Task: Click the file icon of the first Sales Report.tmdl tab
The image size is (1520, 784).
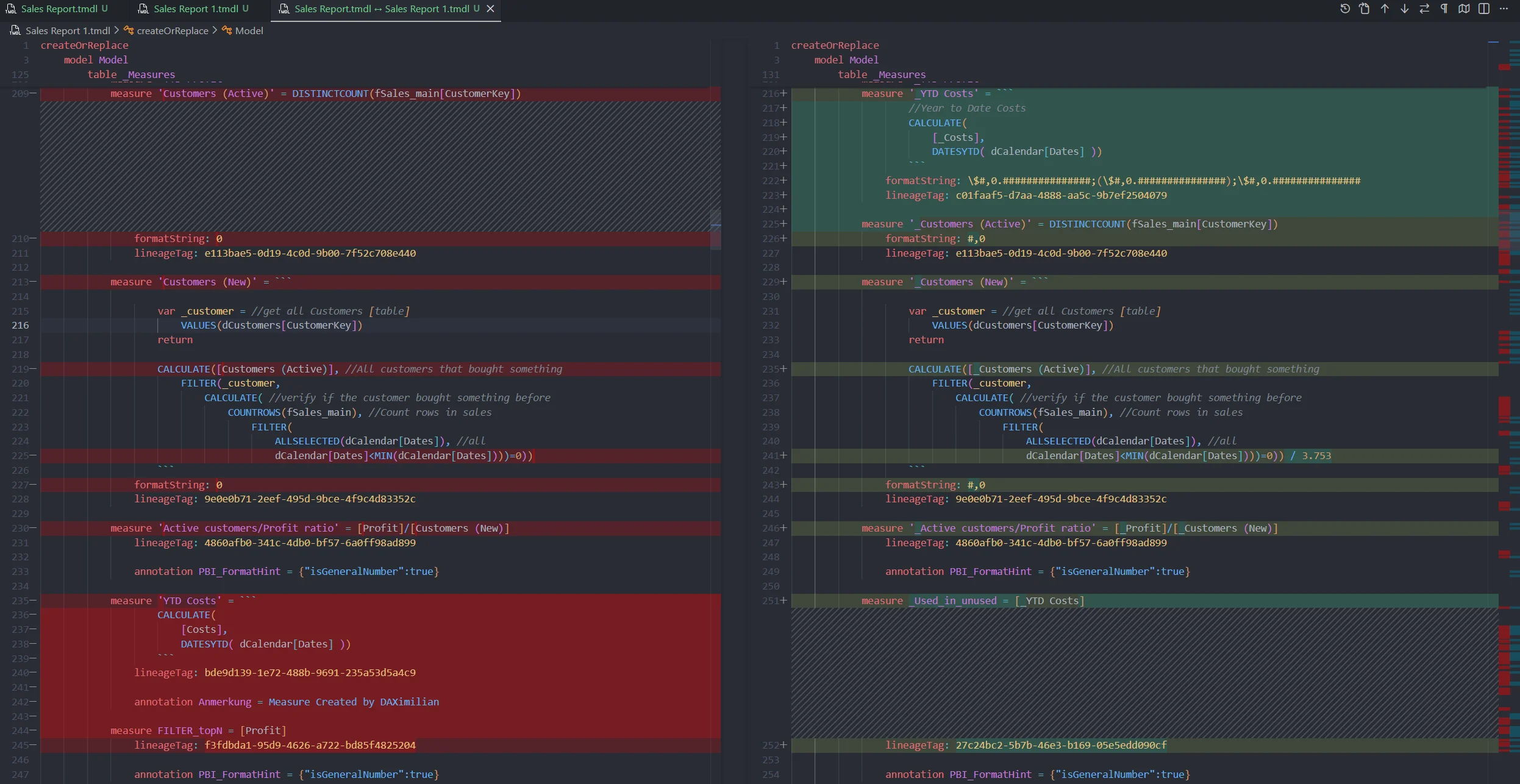Action: point(10,9)
